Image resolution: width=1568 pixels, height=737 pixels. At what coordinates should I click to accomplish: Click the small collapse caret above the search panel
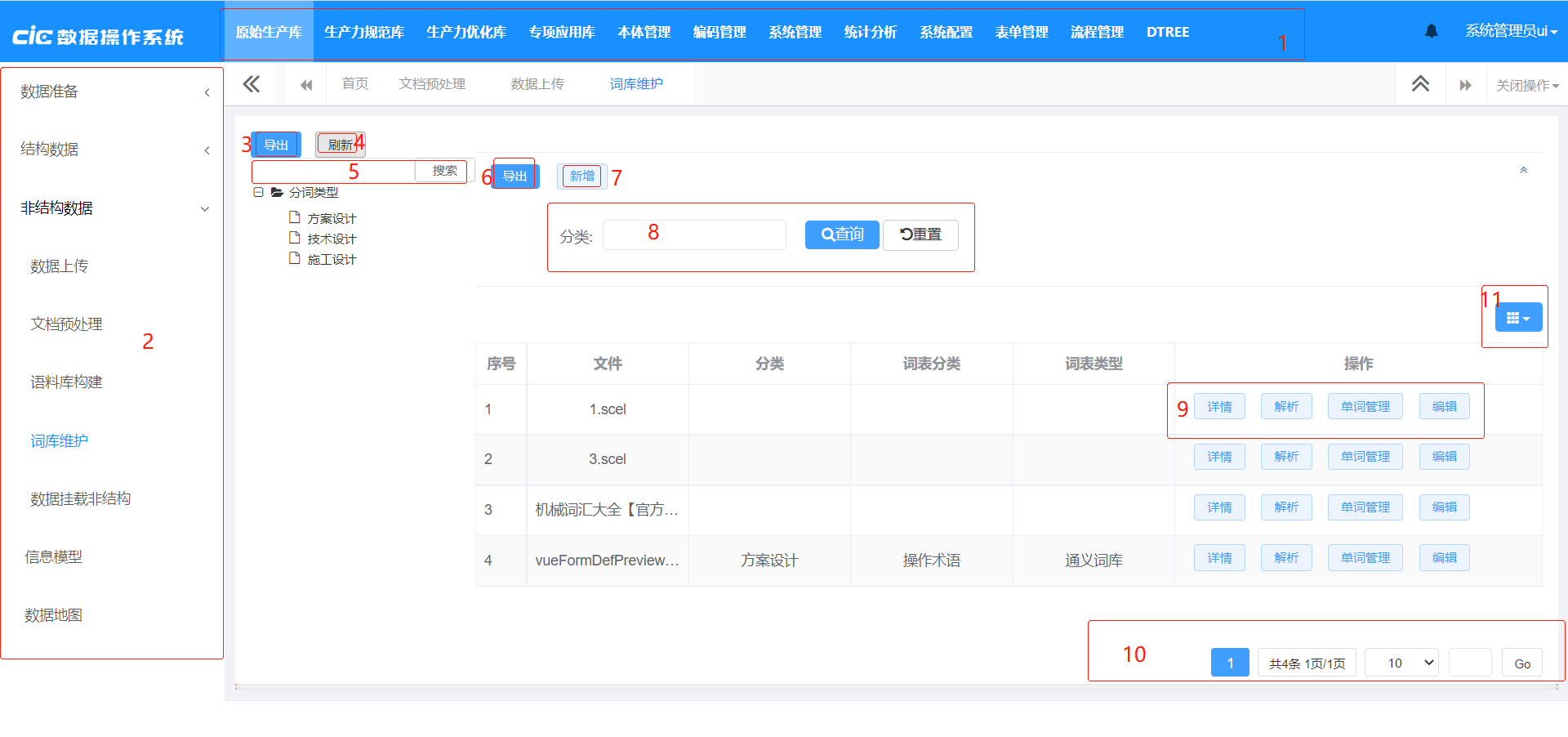pyautogui.click(x=1523, y=170)
